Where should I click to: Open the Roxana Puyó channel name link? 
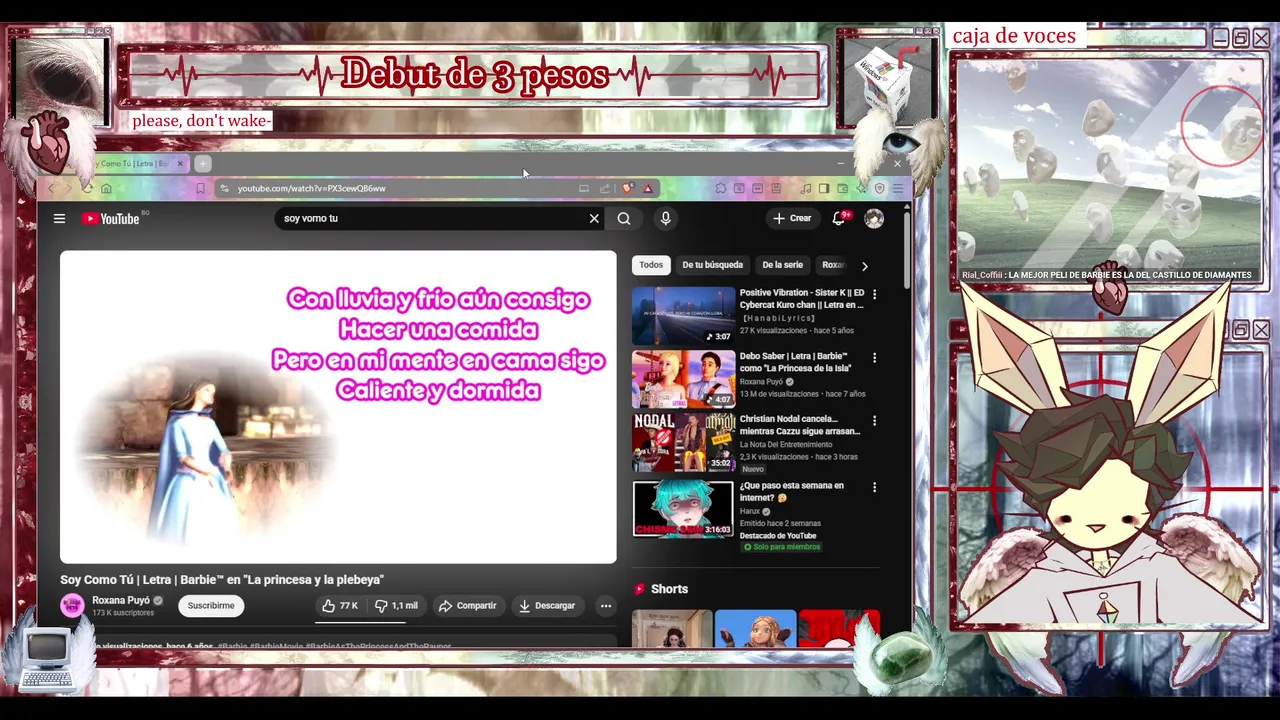(x=121, y=600)
